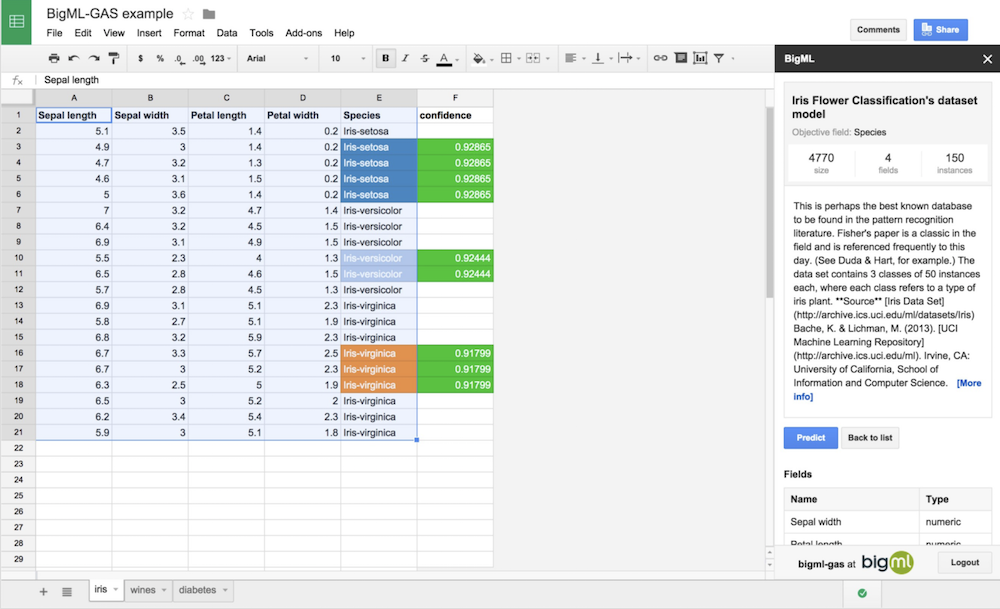Switch to the wines sheet tab

(x=143, y=590)
